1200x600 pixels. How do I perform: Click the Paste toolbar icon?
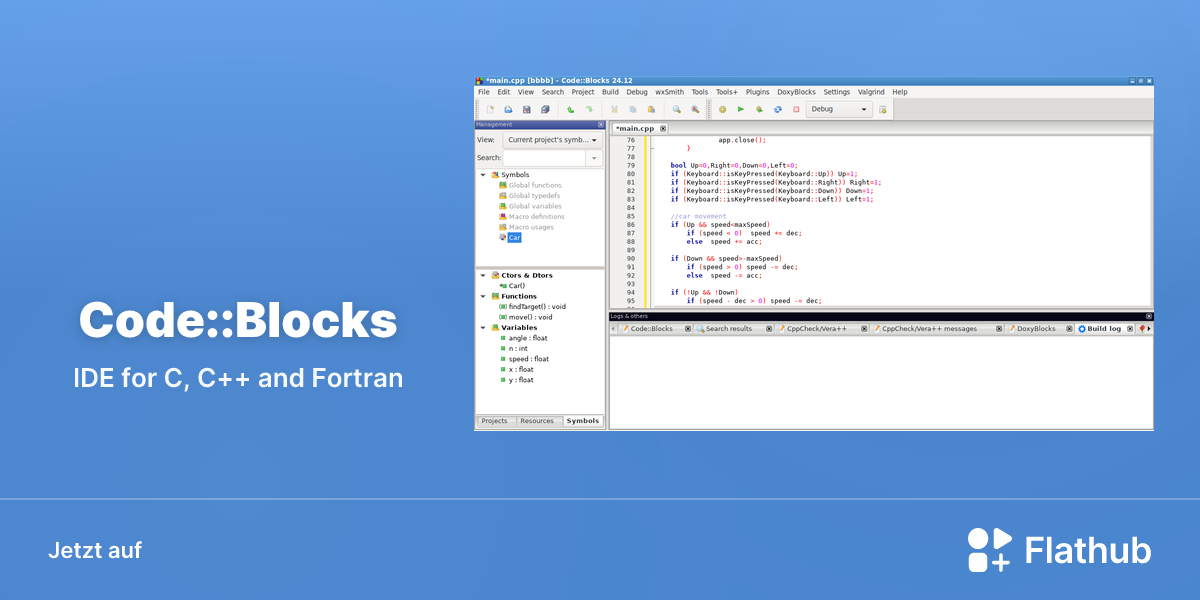[651, 109]
